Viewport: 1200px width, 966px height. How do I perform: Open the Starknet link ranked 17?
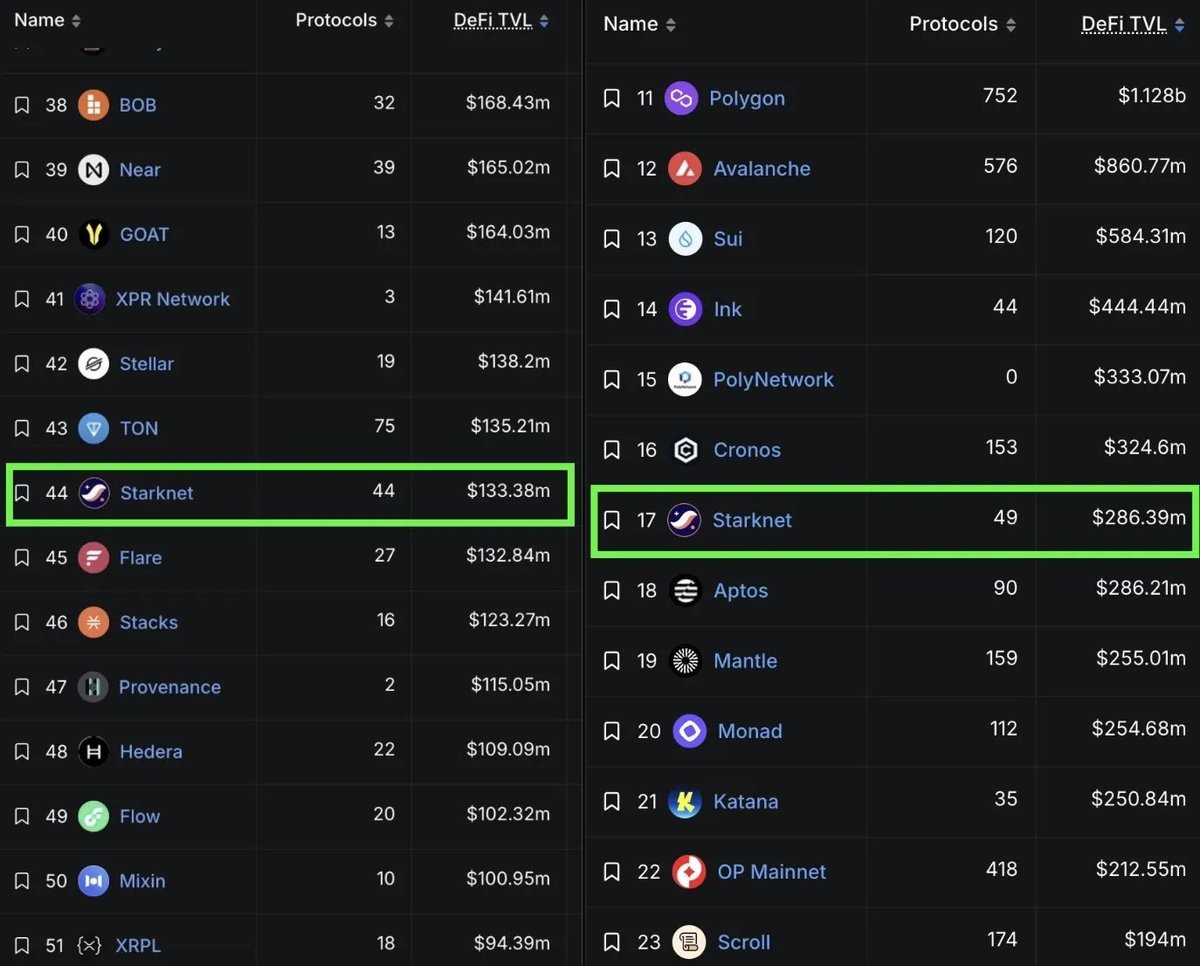pyautogui.click(x=752, y=520)
